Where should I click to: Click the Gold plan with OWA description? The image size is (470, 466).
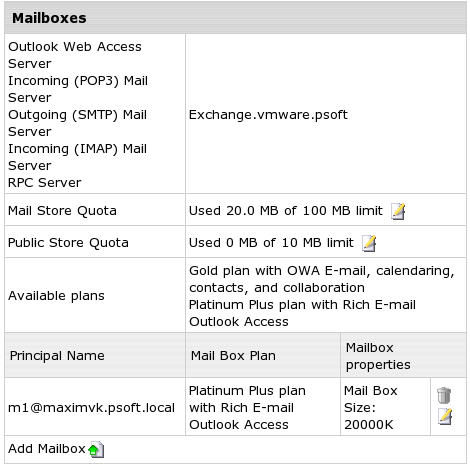[x=322, y=279]
